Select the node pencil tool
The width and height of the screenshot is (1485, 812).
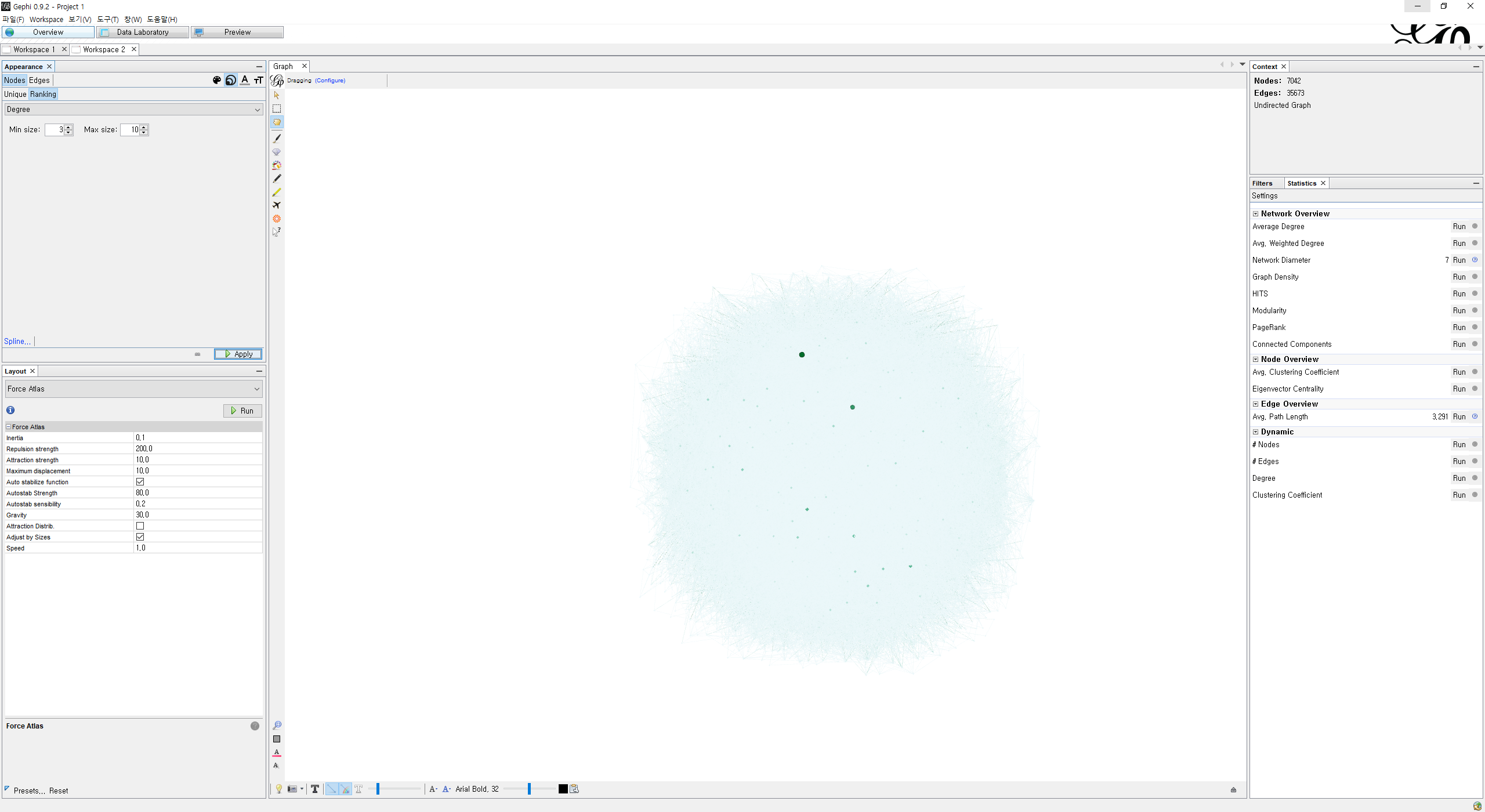277,179
